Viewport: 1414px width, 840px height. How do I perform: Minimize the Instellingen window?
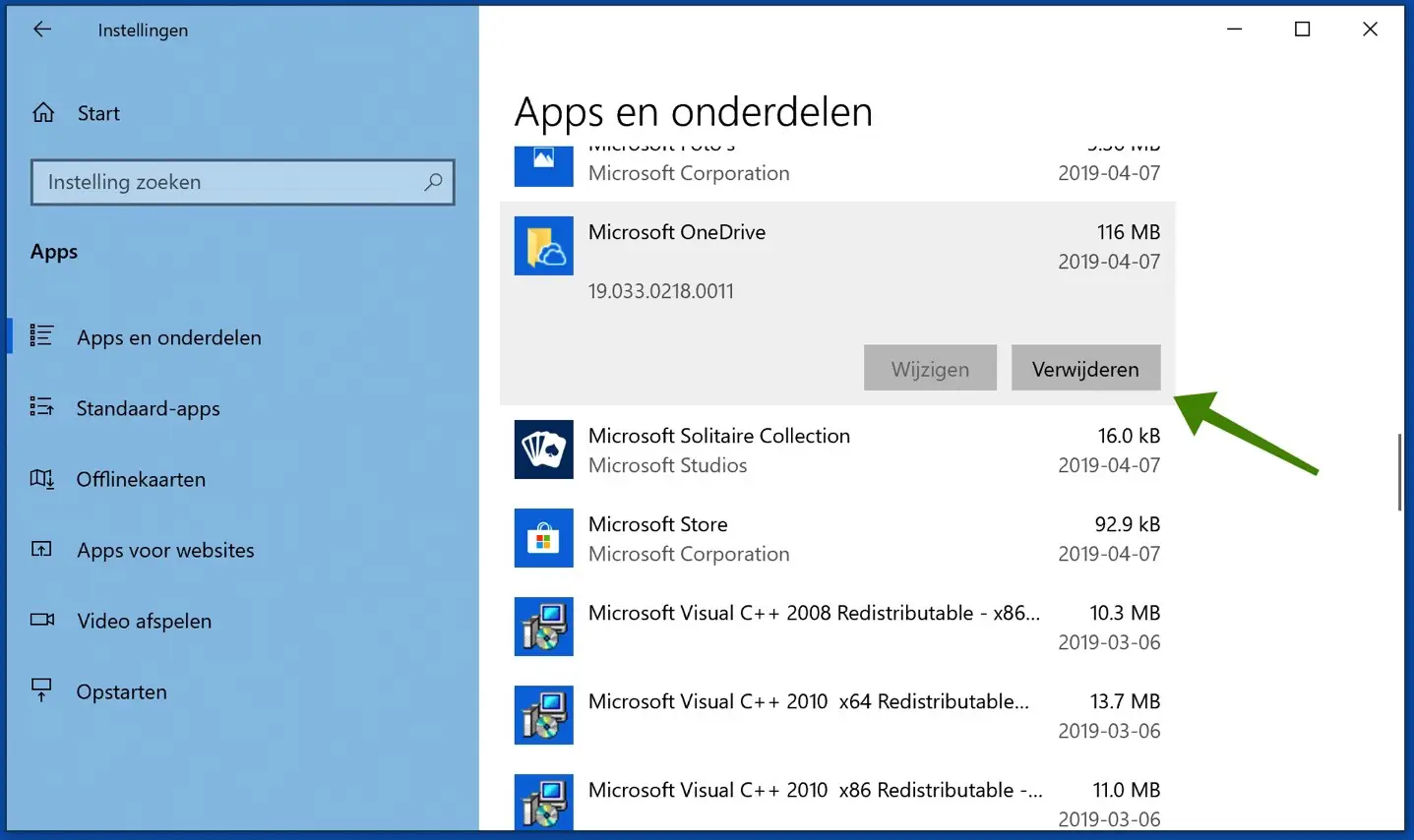tap(1235, 30)
